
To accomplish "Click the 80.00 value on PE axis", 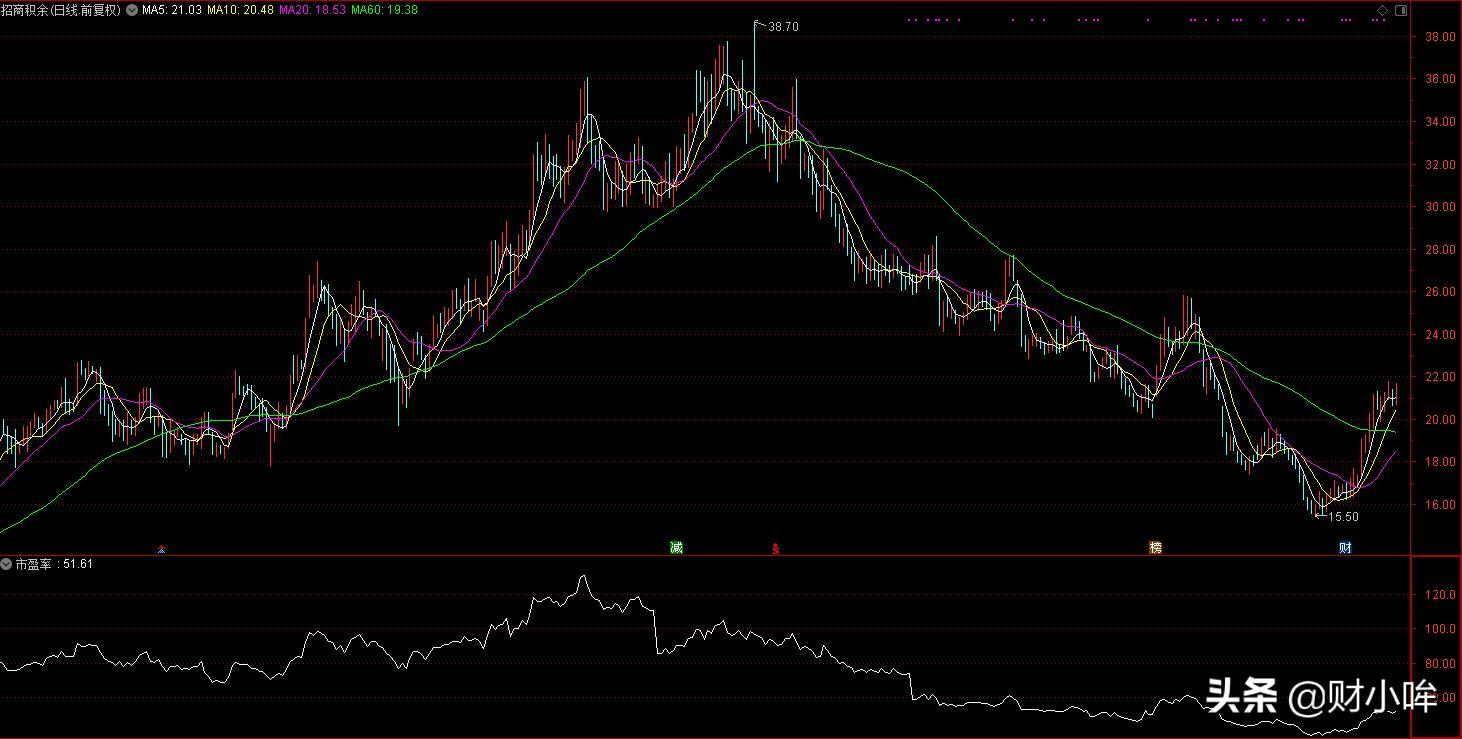I will coord(1441,664).
